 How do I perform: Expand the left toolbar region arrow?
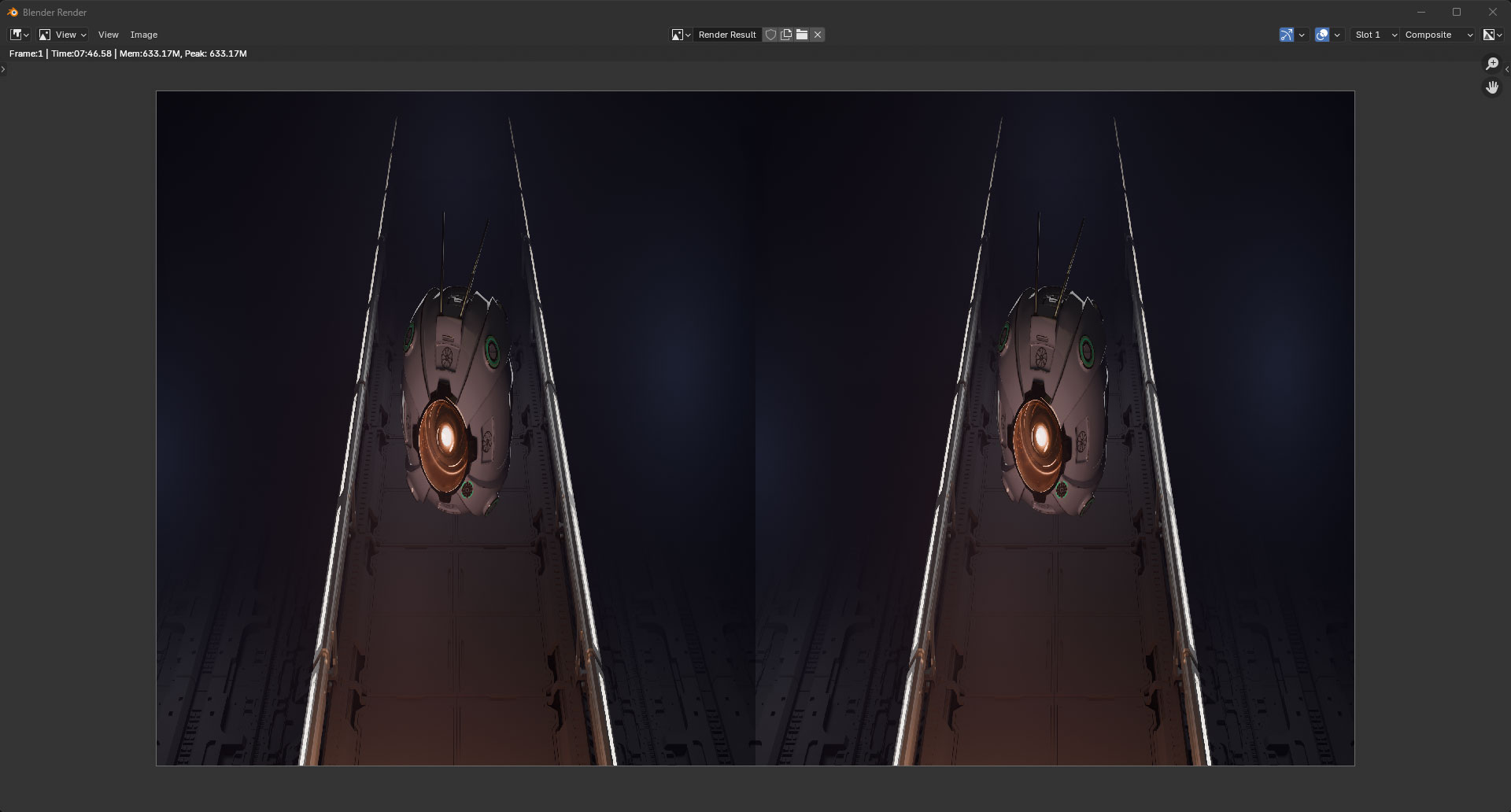tap(3, 69)
